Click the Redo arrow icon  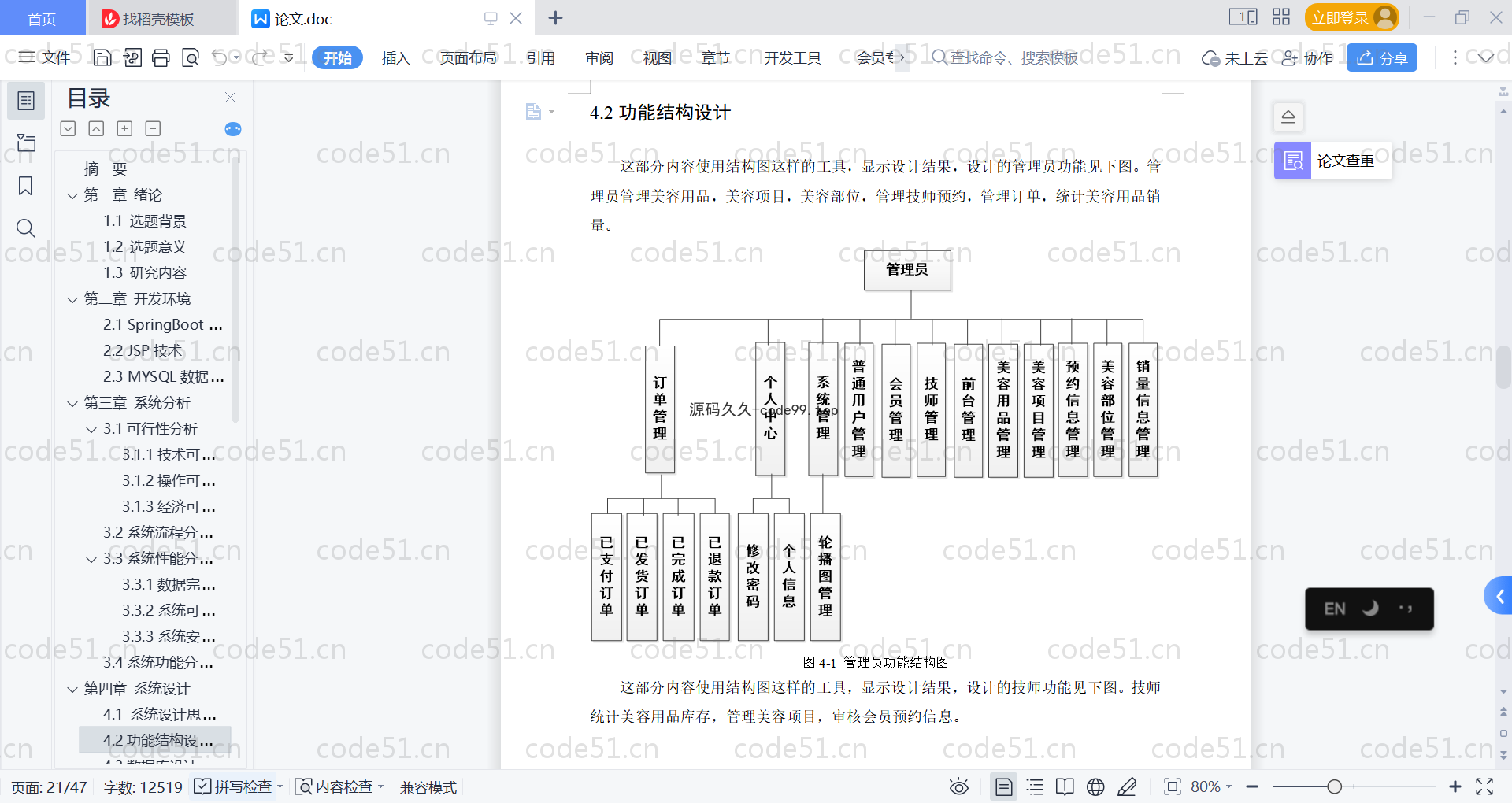259,57
